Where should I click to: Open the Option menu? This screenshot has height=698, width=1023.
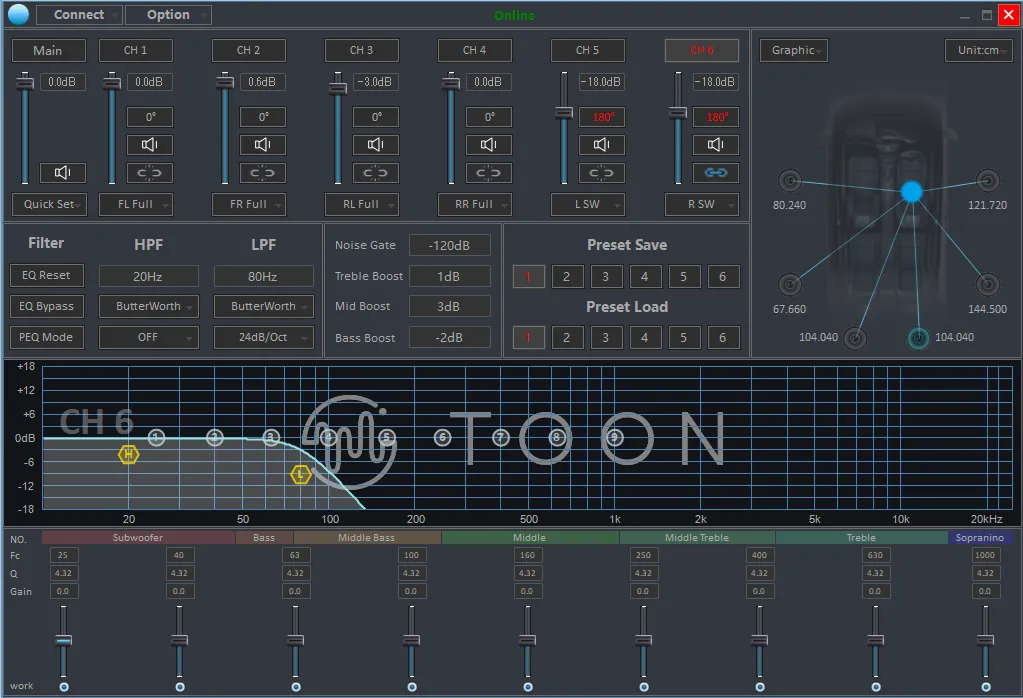pyautogui.click(x=168, y=15)
